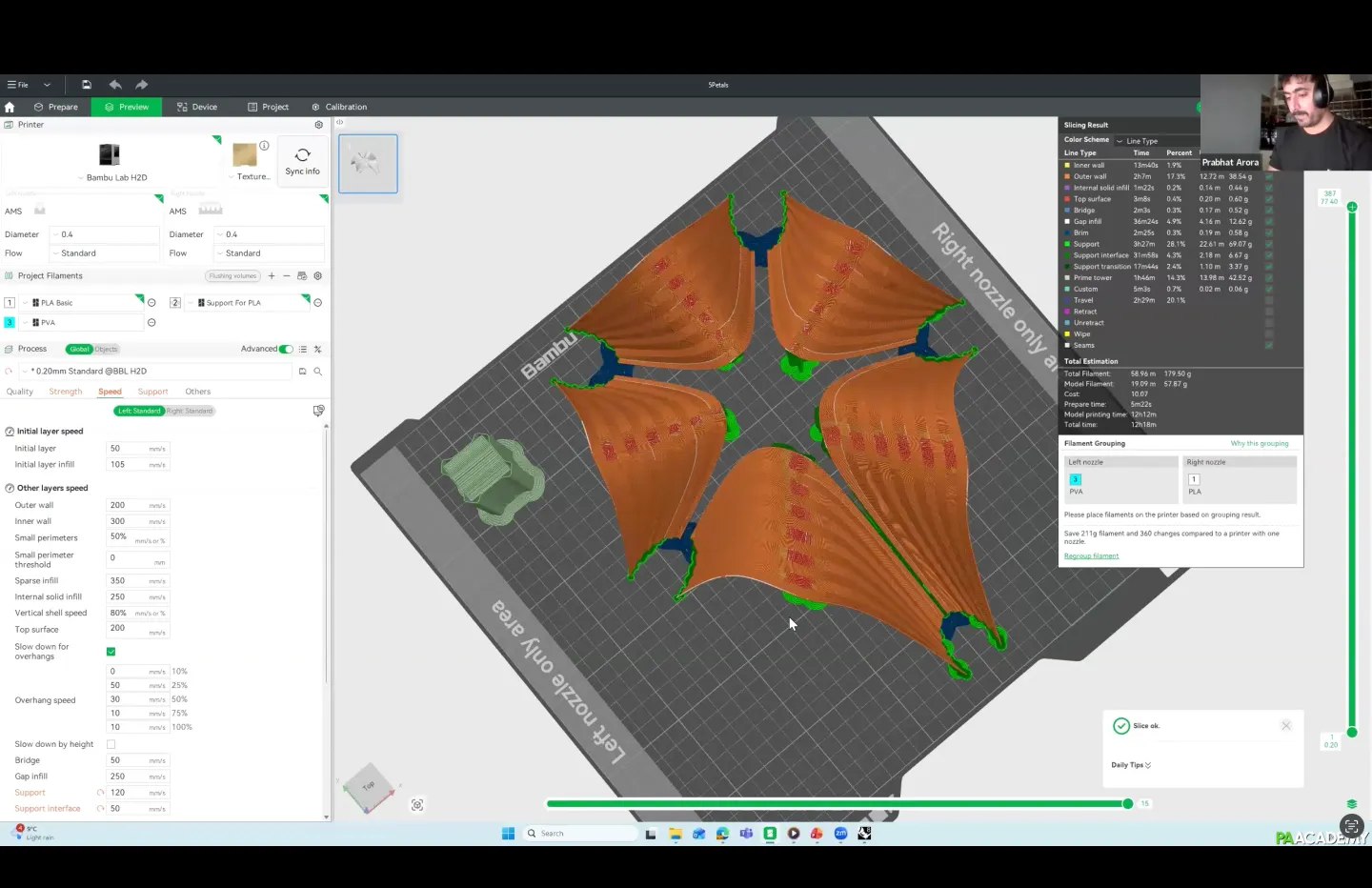Viewport: 1372px width, 888px height.
Task: Open printer settings gear icon
Action: click(318, 125)
